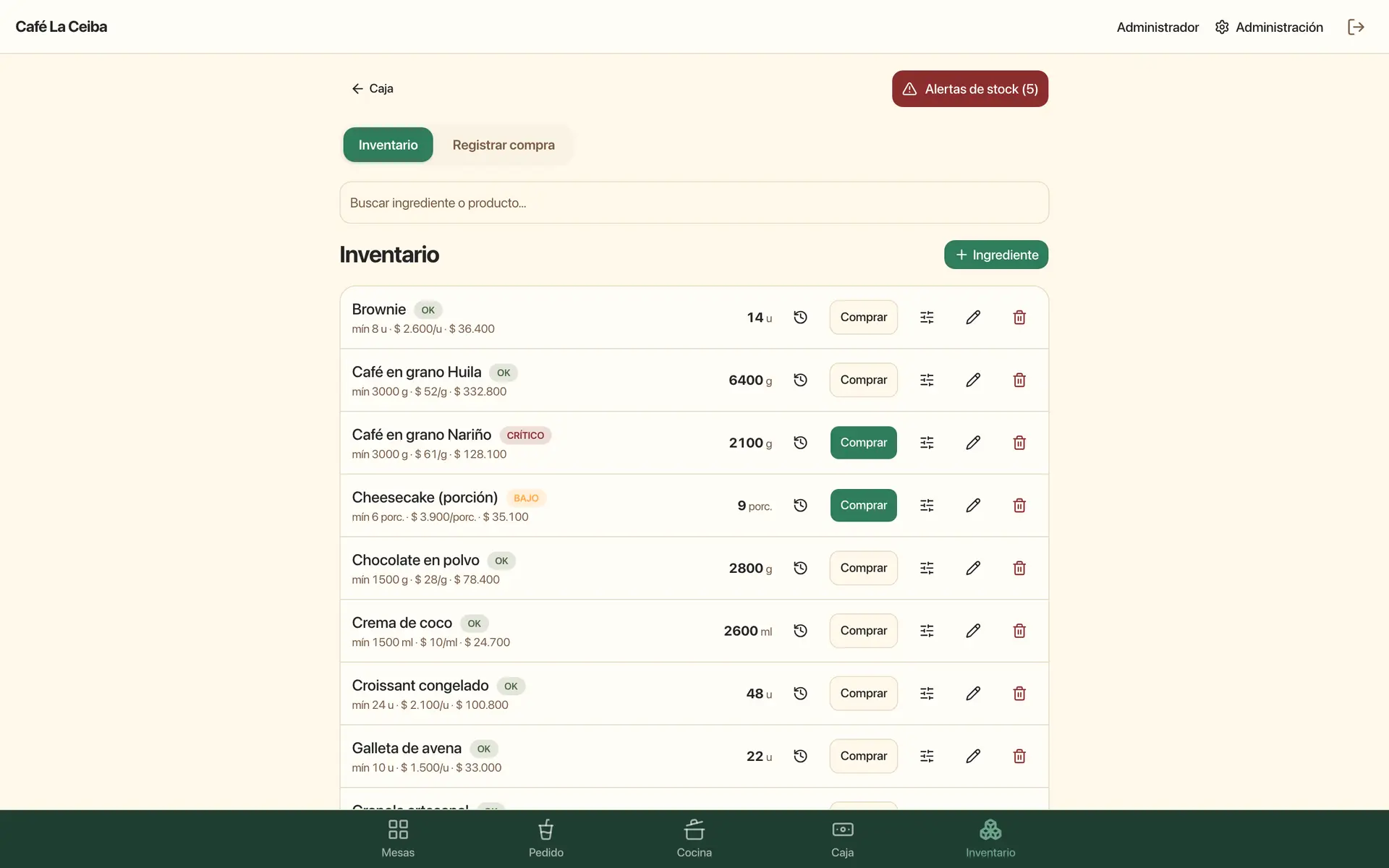Select Inventario in bottom navigation
This screenshot has width=1389, height=868.
click(990, 839)
